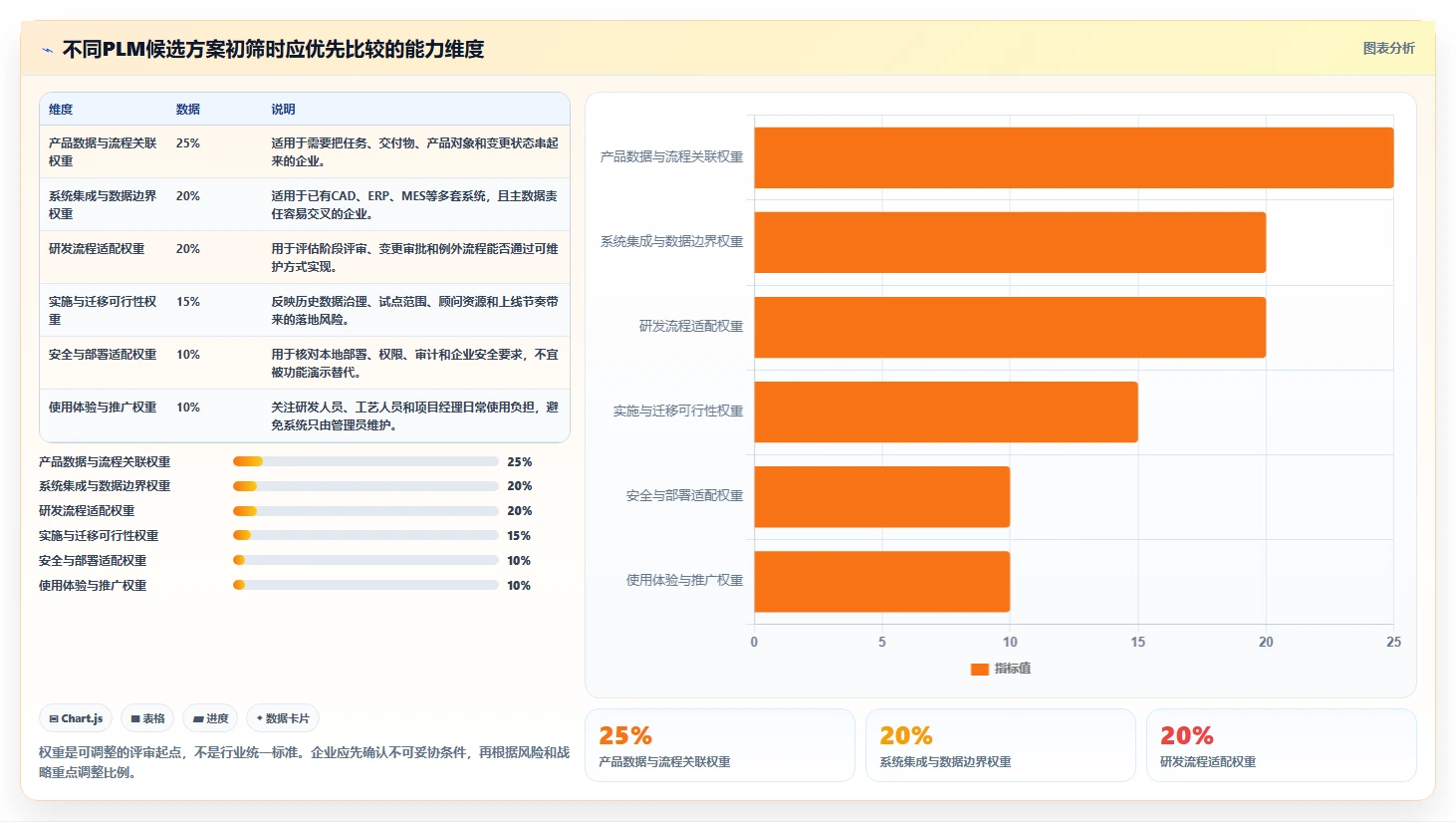Open the 20% 研发流程适配权重 data card

tap(1282, 745)
